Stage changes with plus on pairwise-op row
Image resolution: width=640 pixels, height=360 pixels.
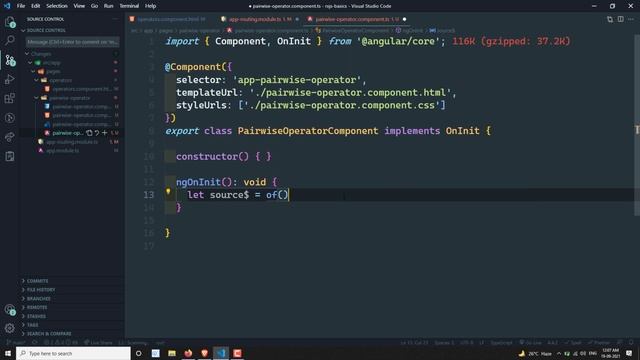[x=104, y=133]
